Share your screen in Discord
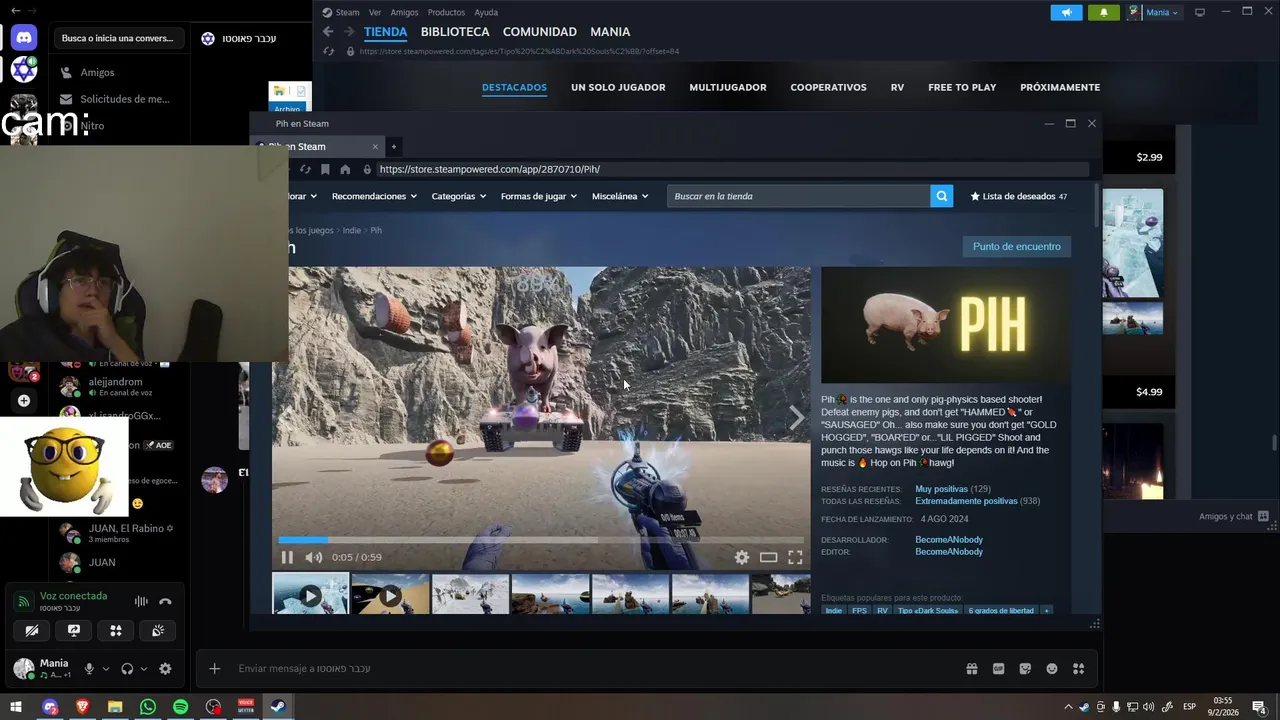This screenshot has height=720, width=1280. (74, 630)
